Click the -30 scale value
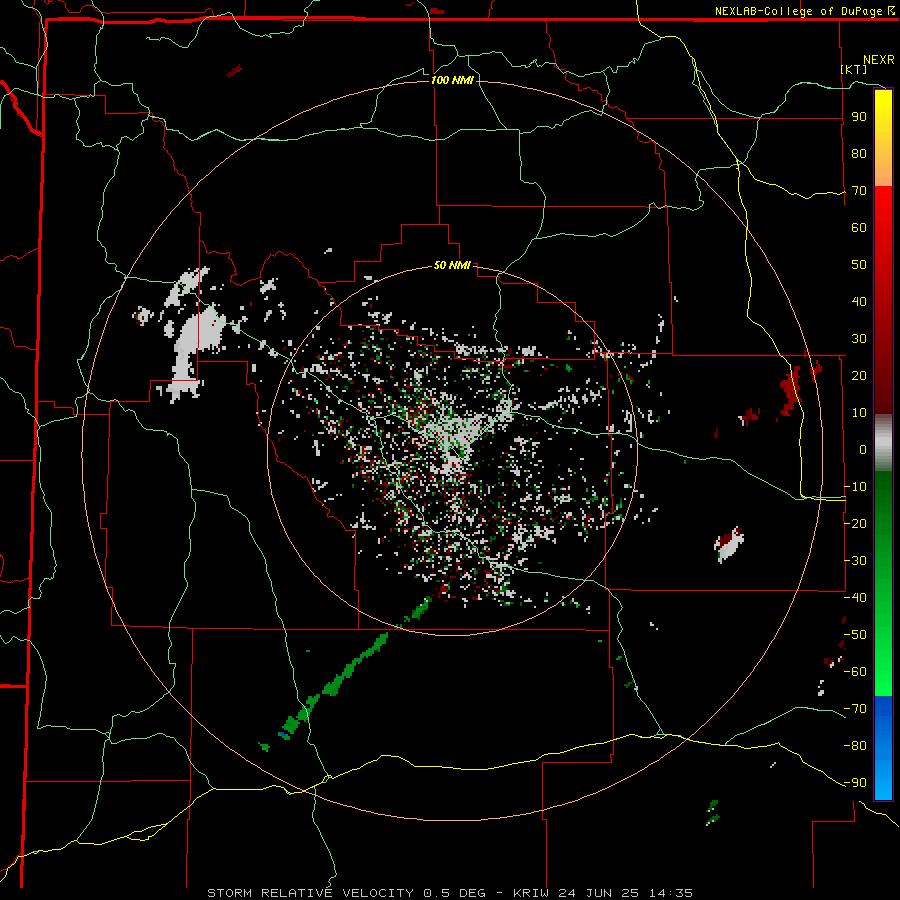Screen dimensions: 900x900 click(855, 561)
